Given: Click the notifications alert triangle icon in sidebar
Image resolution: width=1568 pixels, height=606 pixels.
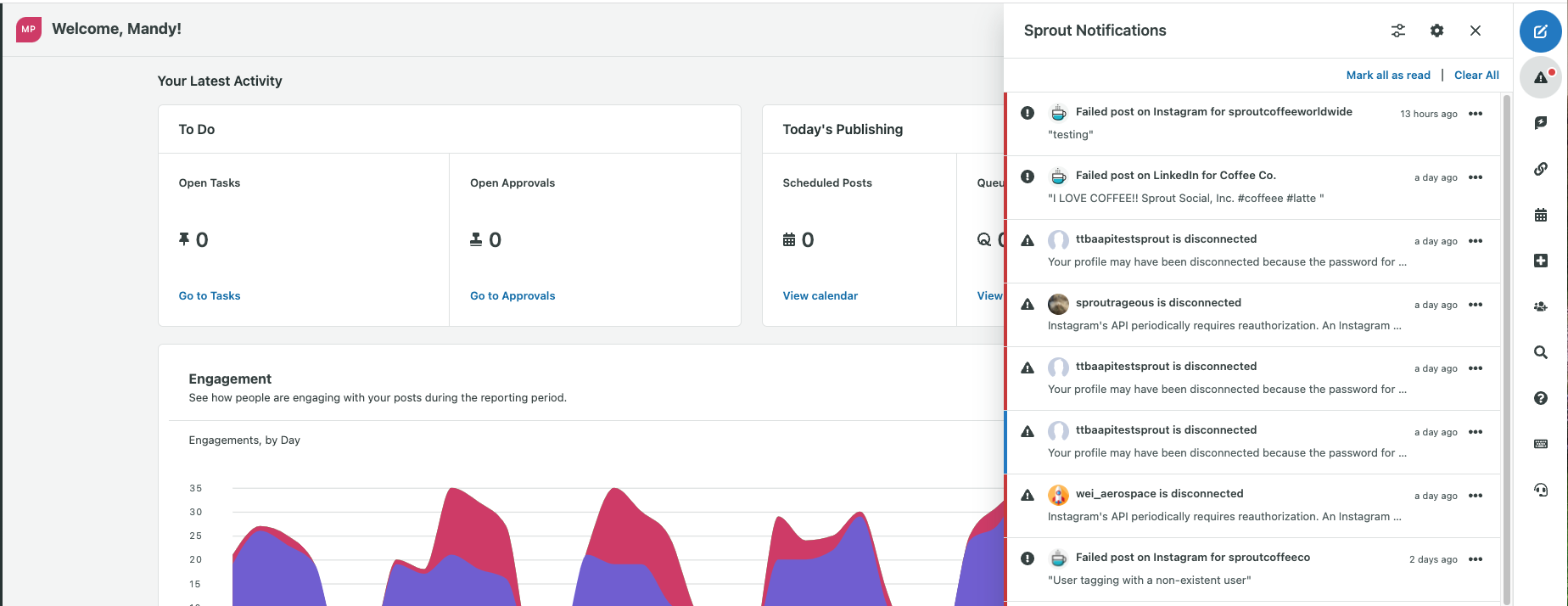Looking at the screenshot, I should click(x=1541, y=77).
